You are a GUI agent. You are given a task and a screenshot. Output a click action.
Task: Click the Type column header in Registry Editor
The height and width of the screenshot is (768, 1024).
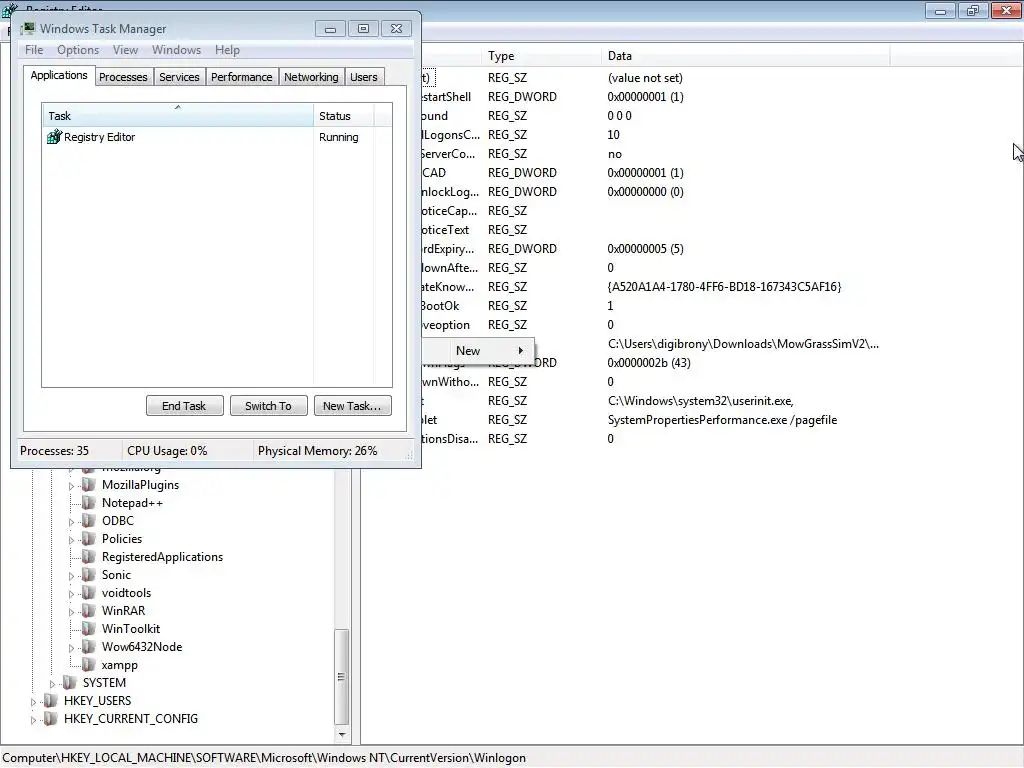tap(541, 56)
